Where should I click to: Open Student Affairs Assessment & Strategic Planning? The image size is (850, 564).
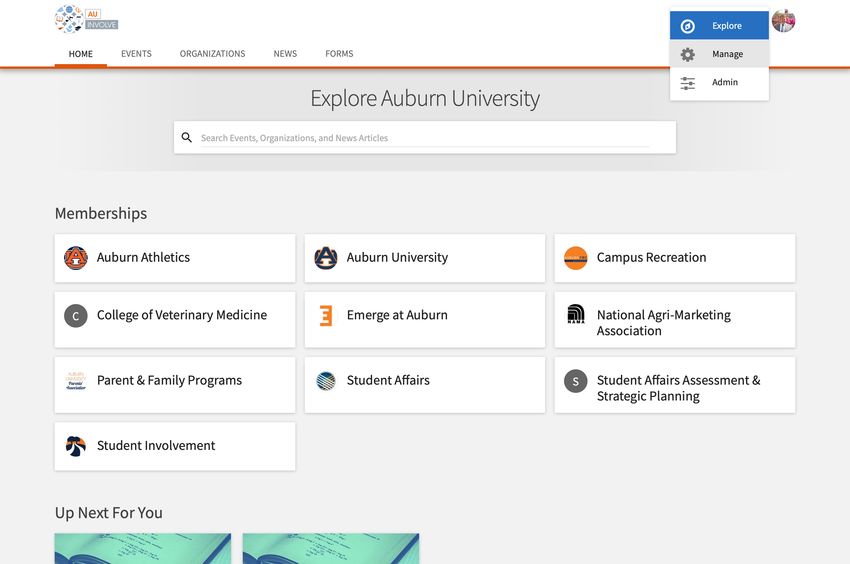click(x=675, y=385)
